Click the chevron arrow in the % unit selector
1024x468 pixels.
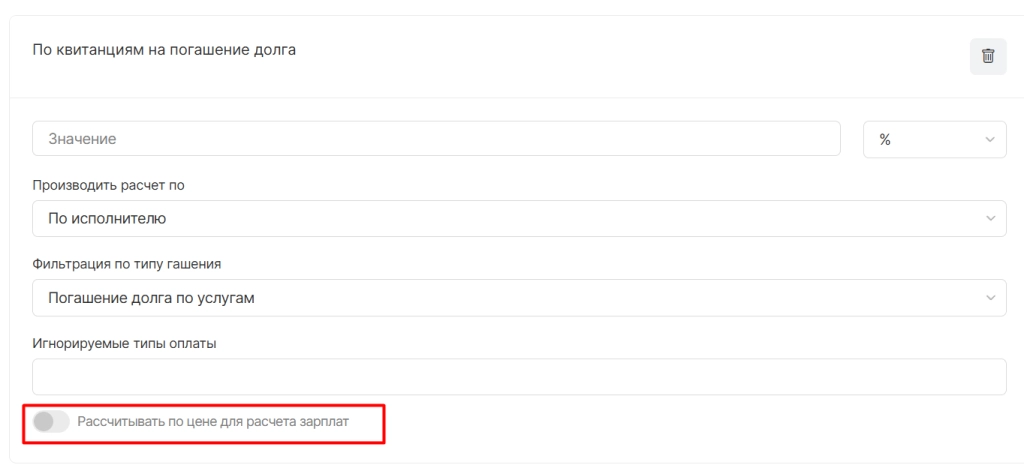coord(990,140)
